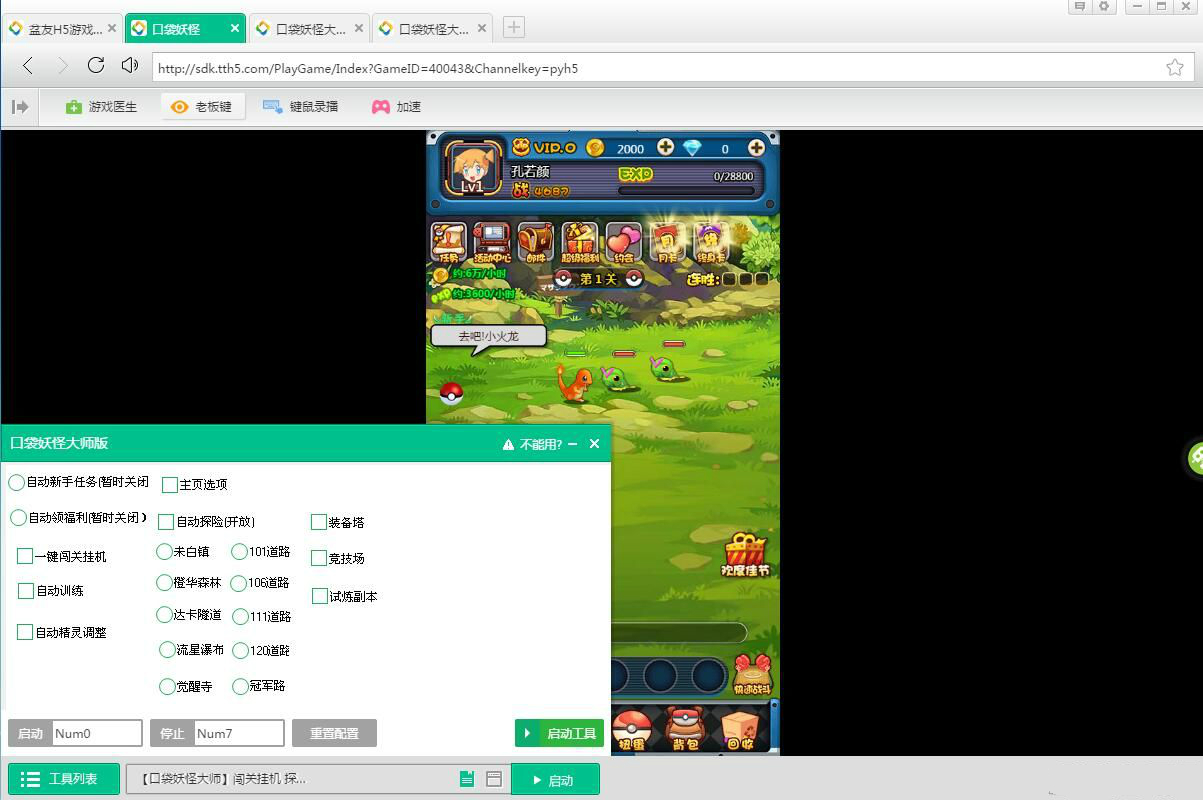1203x800 pixels.
Task: Enable 试炼副本 checkbox
Action: [x=320, y=596]
